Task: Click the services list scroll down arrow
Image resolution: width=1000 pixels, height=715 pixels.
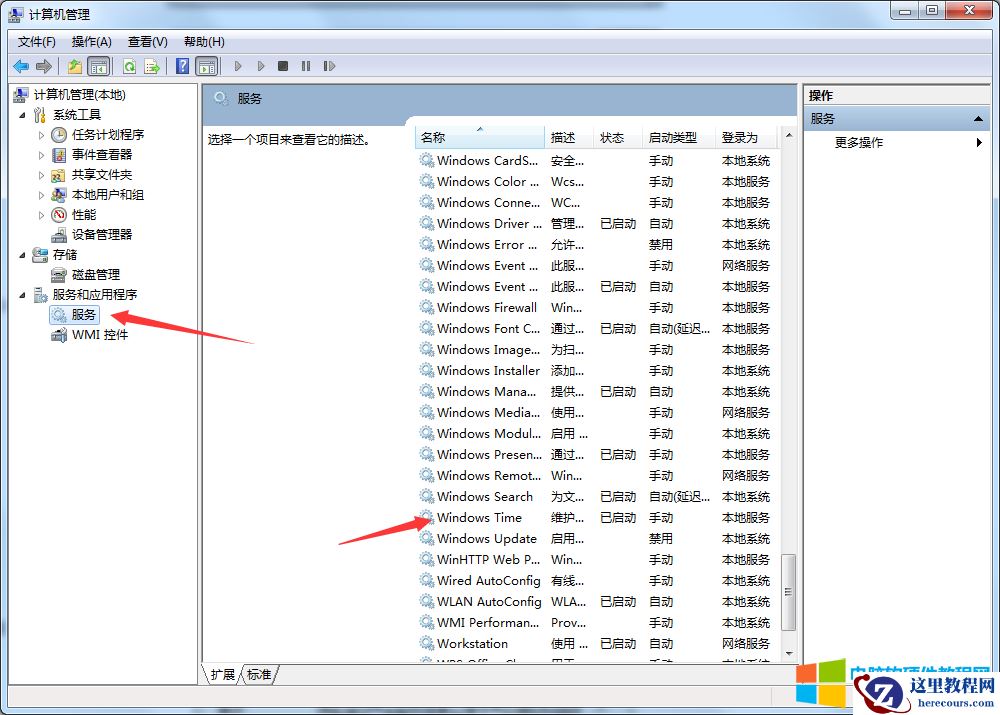Action: [789, 653]
